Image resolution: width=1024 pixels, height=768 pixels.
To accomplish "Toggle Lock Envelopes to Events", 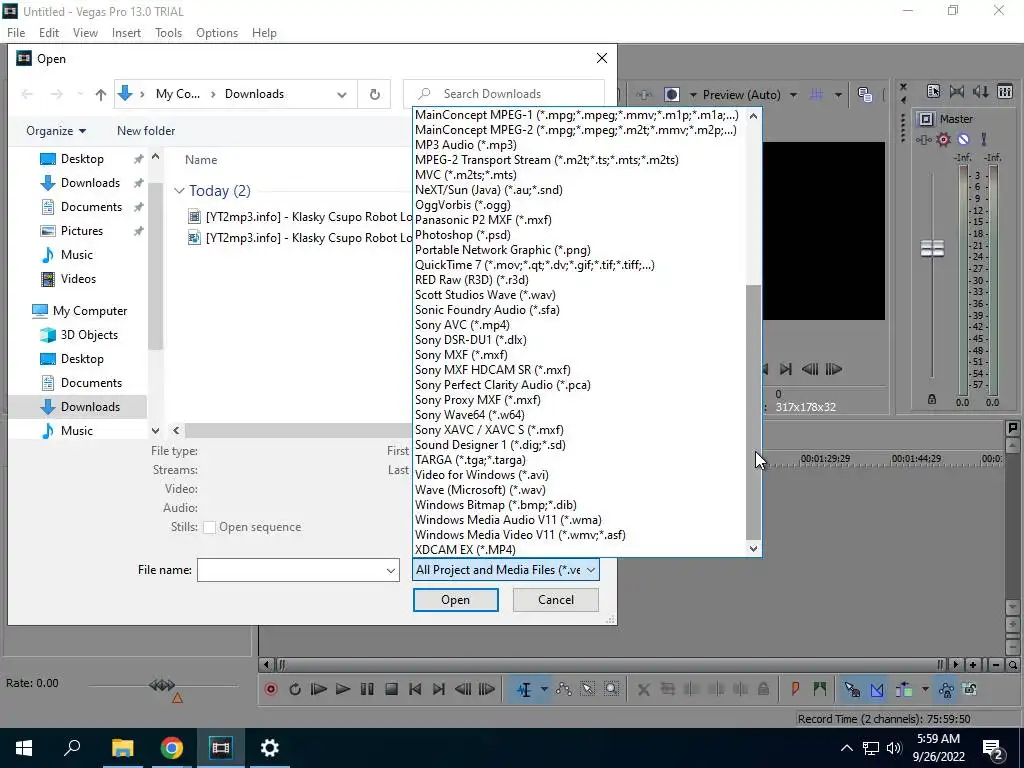I will point(946,689).
